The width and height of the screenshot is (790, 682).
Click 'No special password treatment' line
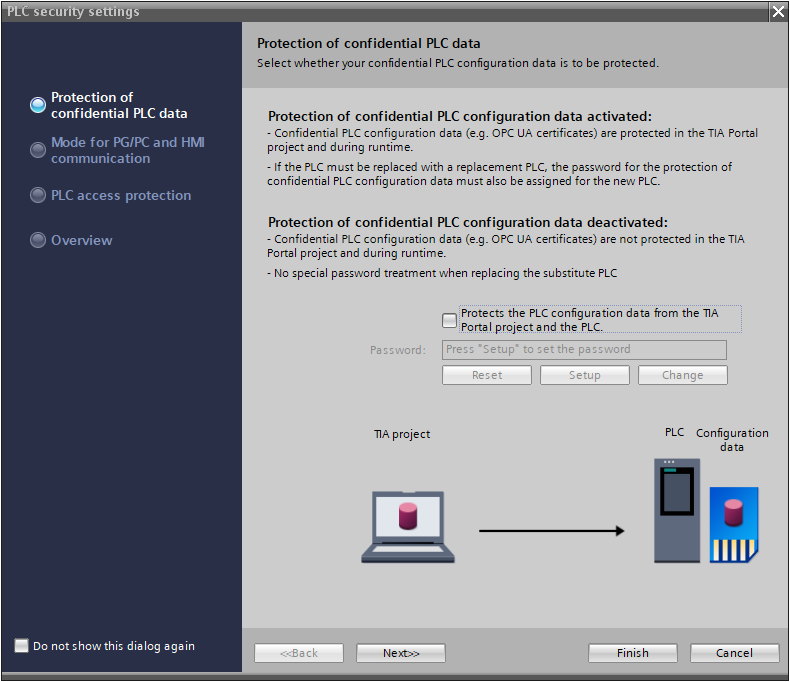coord(442,273)
